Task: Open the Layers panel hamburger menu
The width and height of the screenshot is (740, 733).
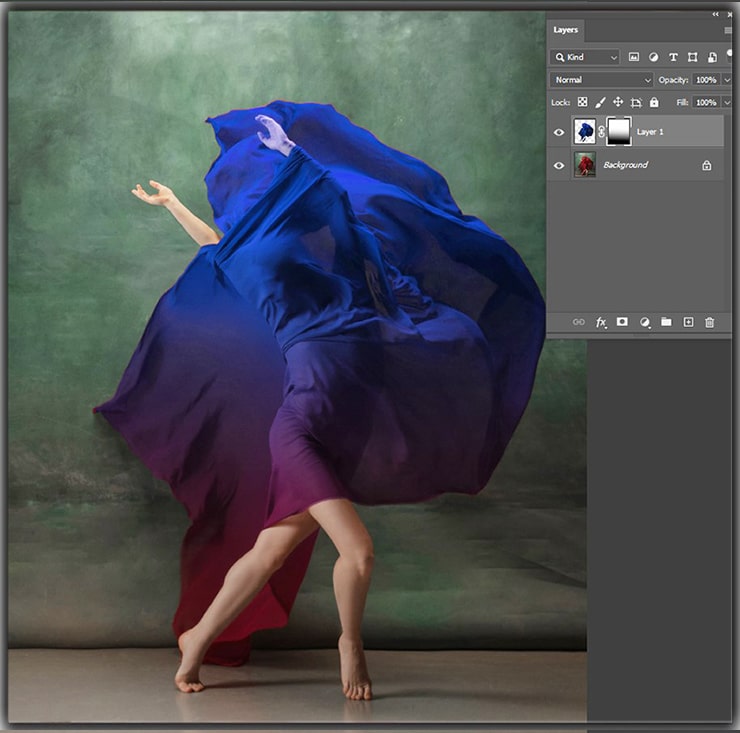Action: click(x=727, y=30)
